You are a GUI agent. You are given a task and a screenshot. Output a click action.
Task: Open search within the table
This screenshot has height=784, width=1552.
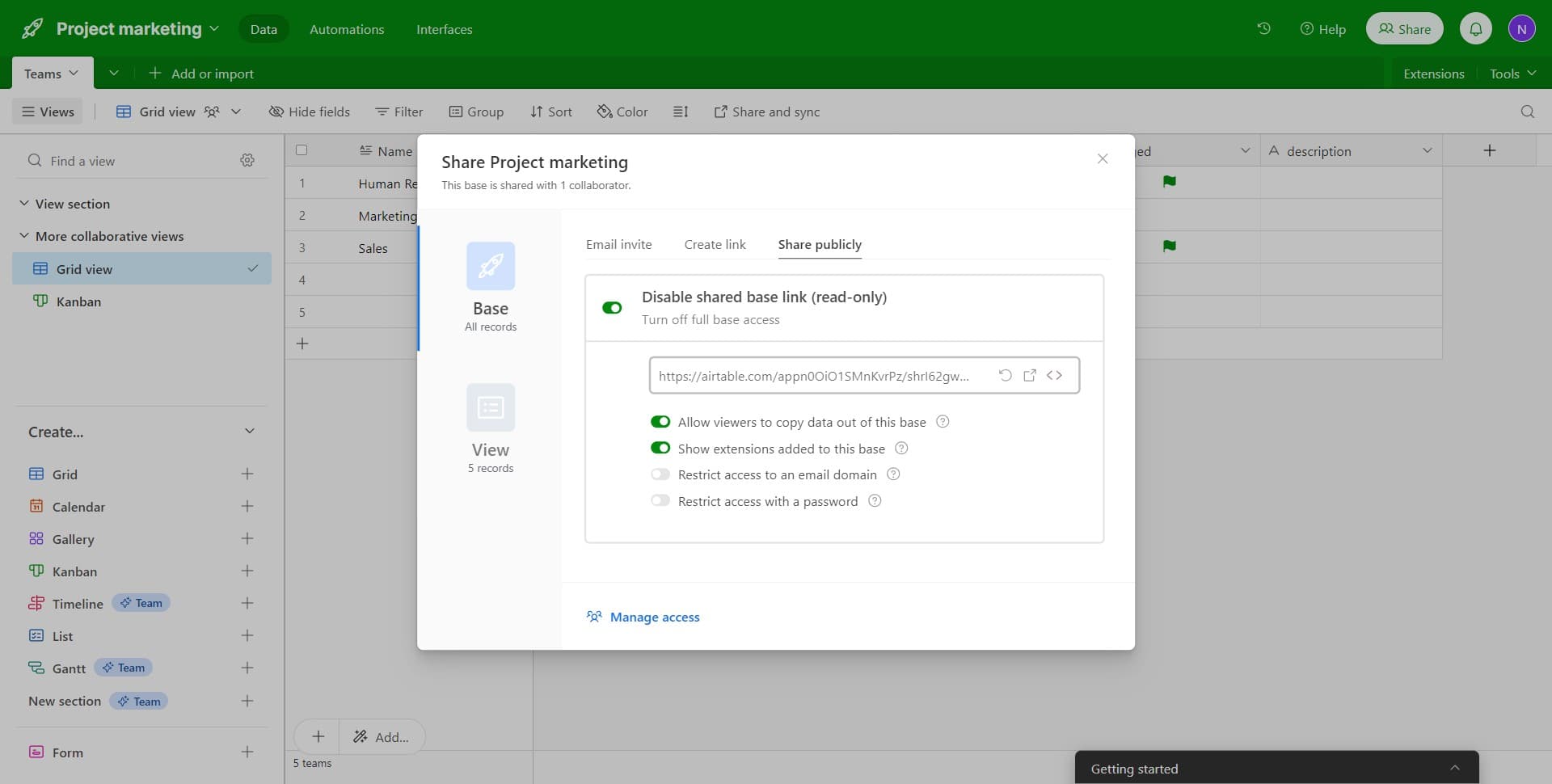1527,112
